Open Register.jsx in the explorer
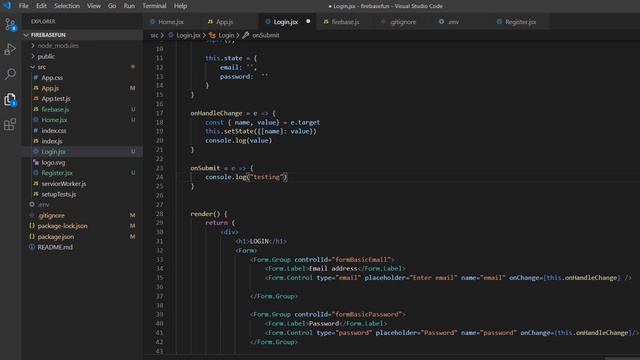This screenshot has width=640, height=360. (82, 173)
